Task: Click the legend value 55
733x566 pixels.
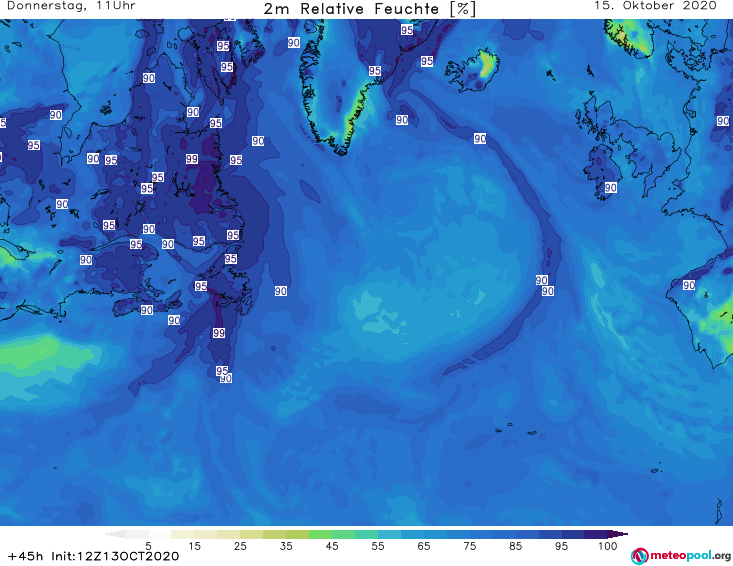Action: pyautogui.click(x=377, y=546)
